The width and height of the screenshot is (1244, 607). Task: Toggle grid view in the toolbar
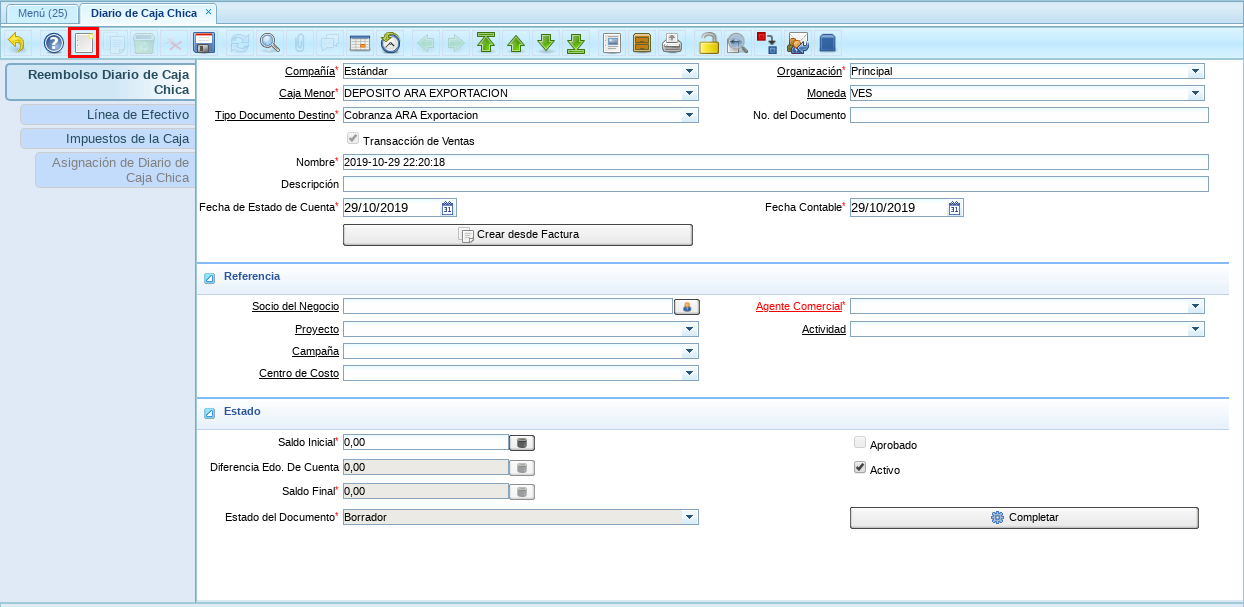click(x=359, y=43)
